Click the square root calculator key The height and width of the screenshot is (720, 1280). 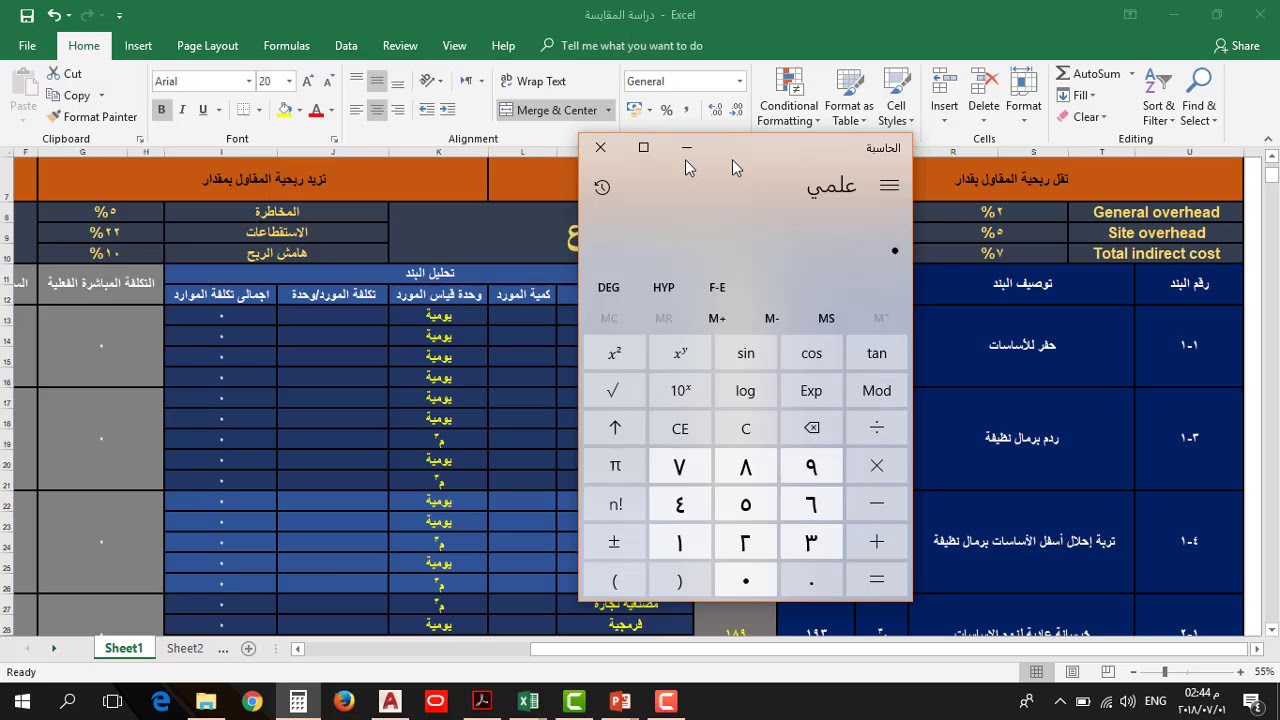[615, 391]
